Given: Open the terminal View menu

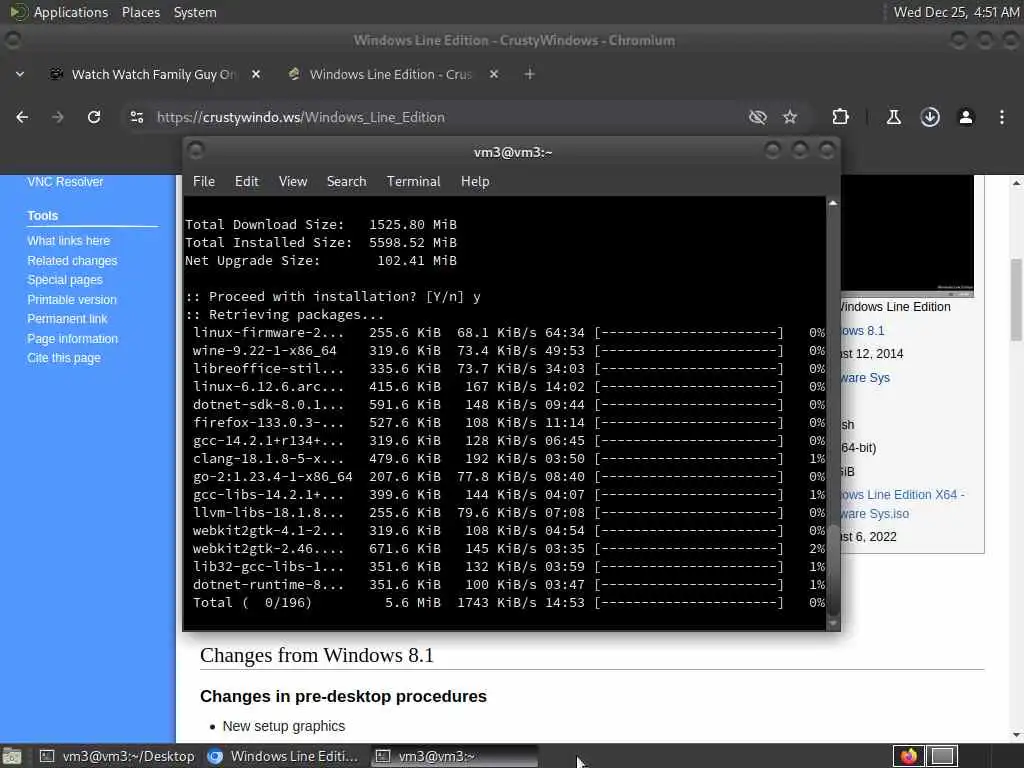Looking at the screenshot, I should (x=293, y=182).
